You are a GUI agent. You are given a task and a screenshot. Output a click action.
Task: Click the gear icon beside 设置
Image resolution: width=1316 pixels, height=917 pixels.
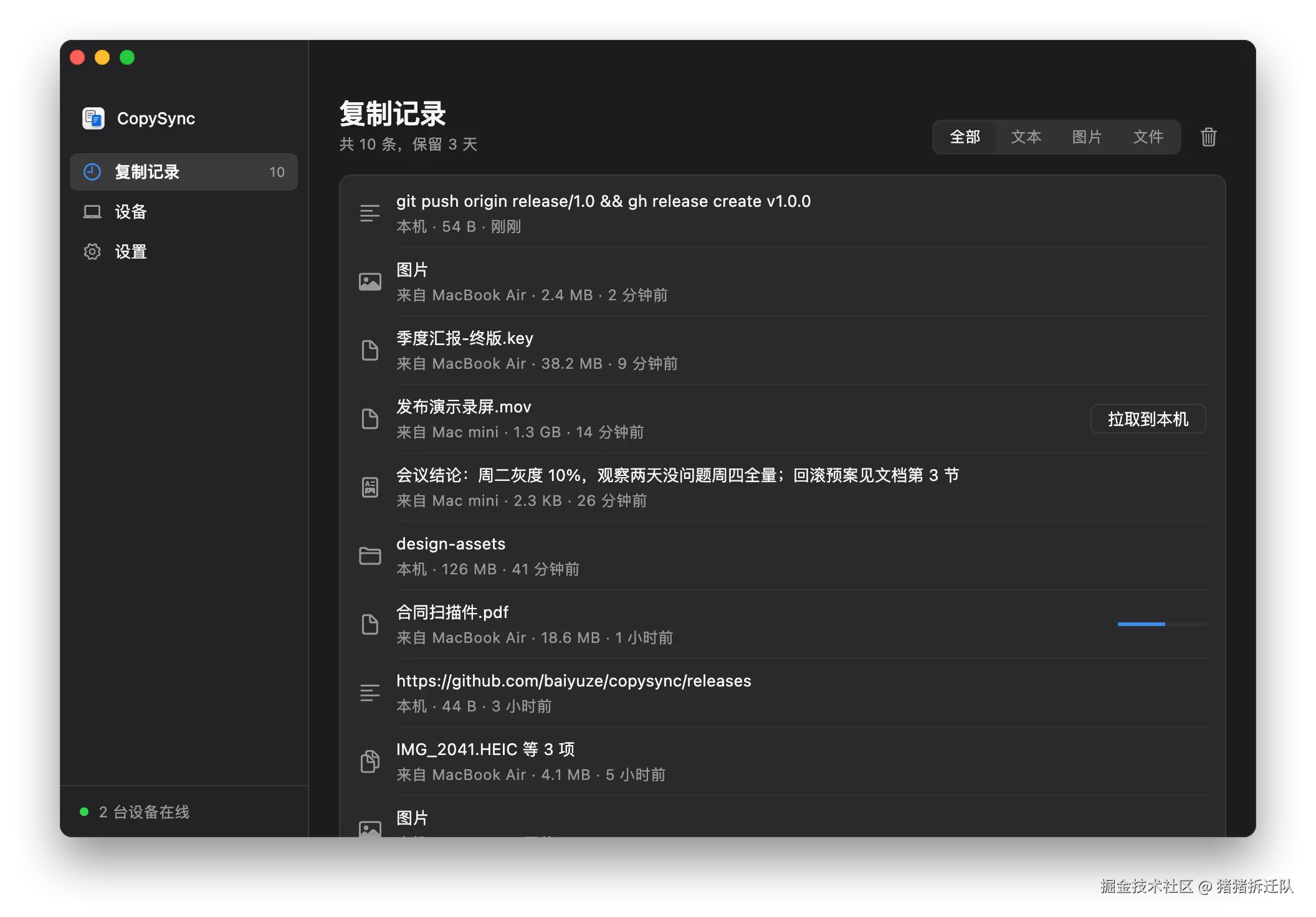(x=92, y=252)
